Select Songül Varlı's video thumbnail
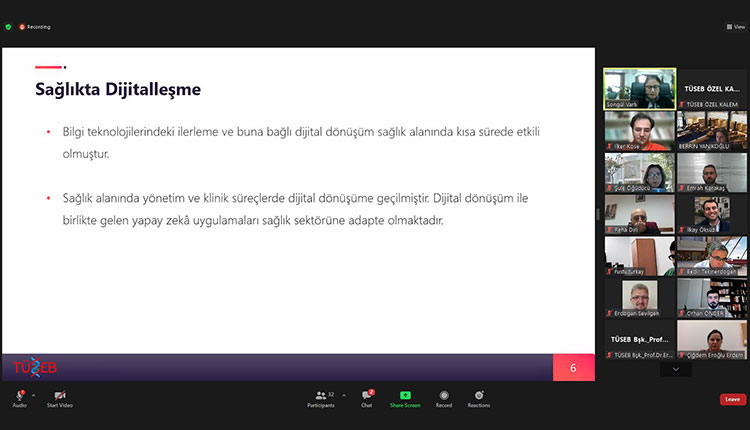 [x=639, y=88]
